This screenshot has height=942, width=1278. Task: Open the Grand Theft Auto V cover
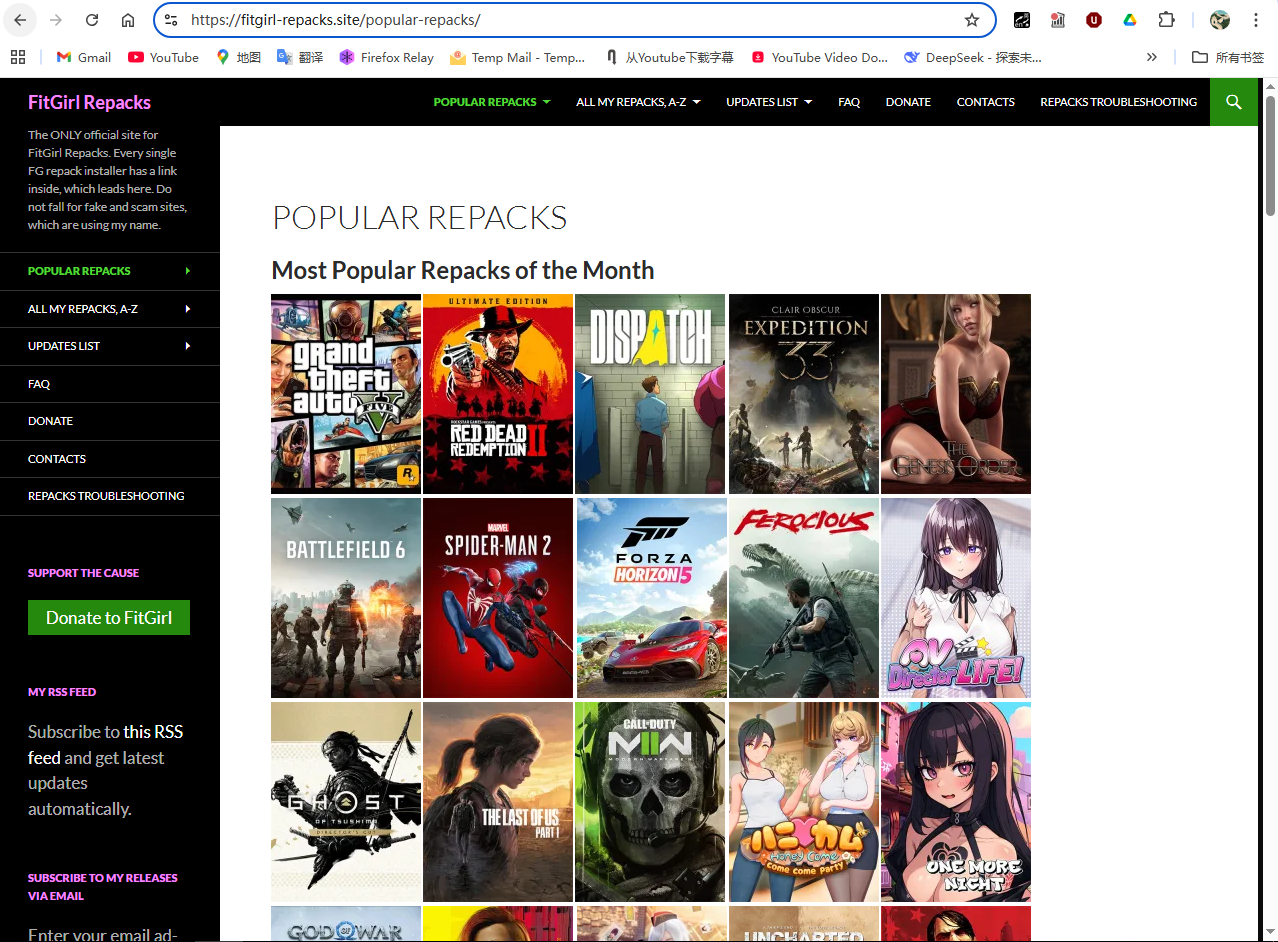[346, 394]
